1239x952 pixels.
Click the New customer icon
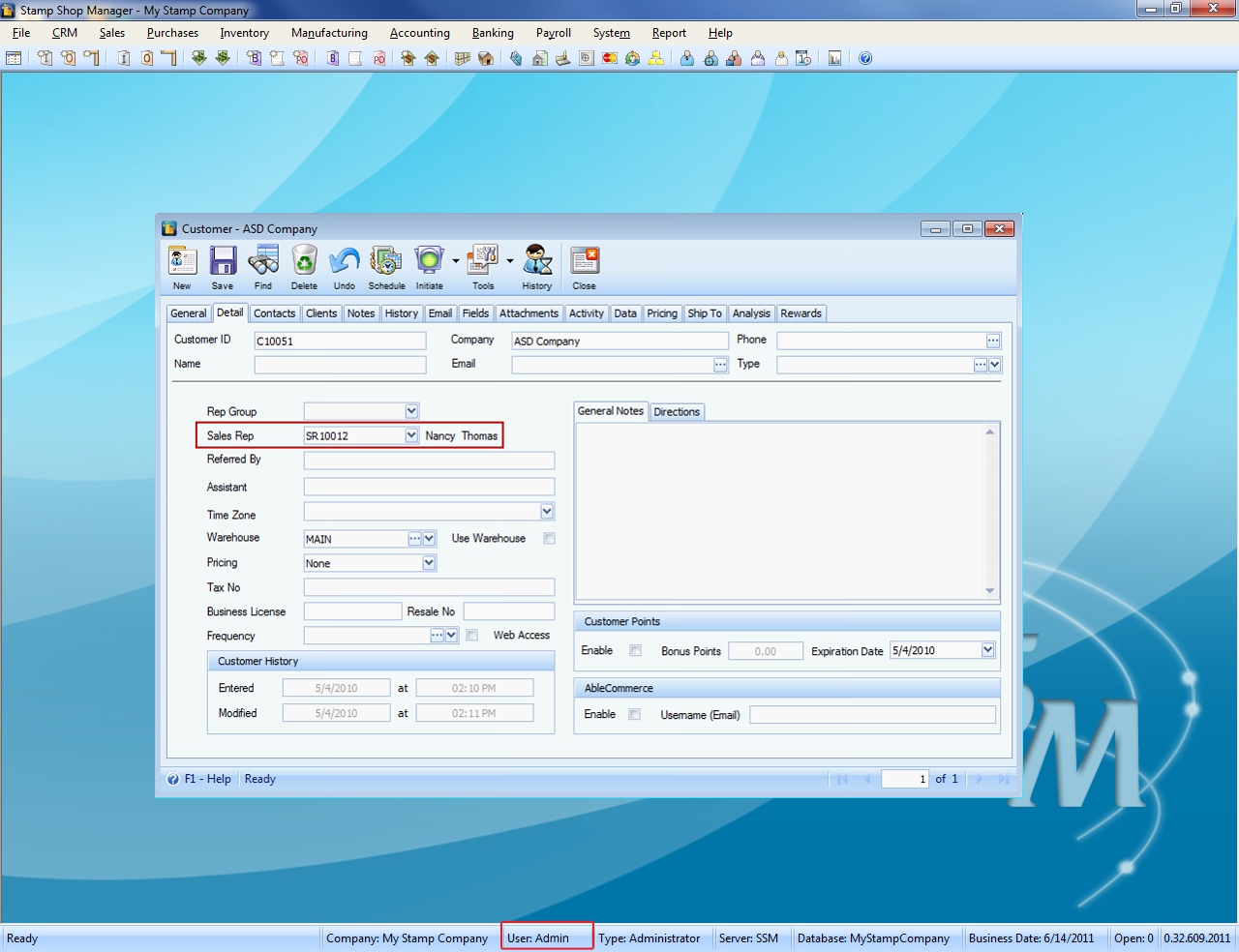click(182, 261)
